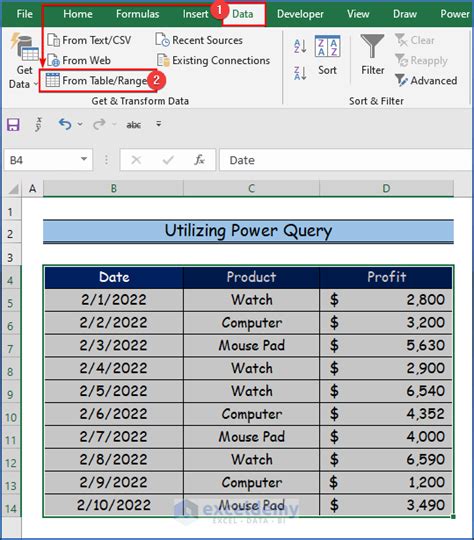Switch to the Formulas tab

coord(137,14)
